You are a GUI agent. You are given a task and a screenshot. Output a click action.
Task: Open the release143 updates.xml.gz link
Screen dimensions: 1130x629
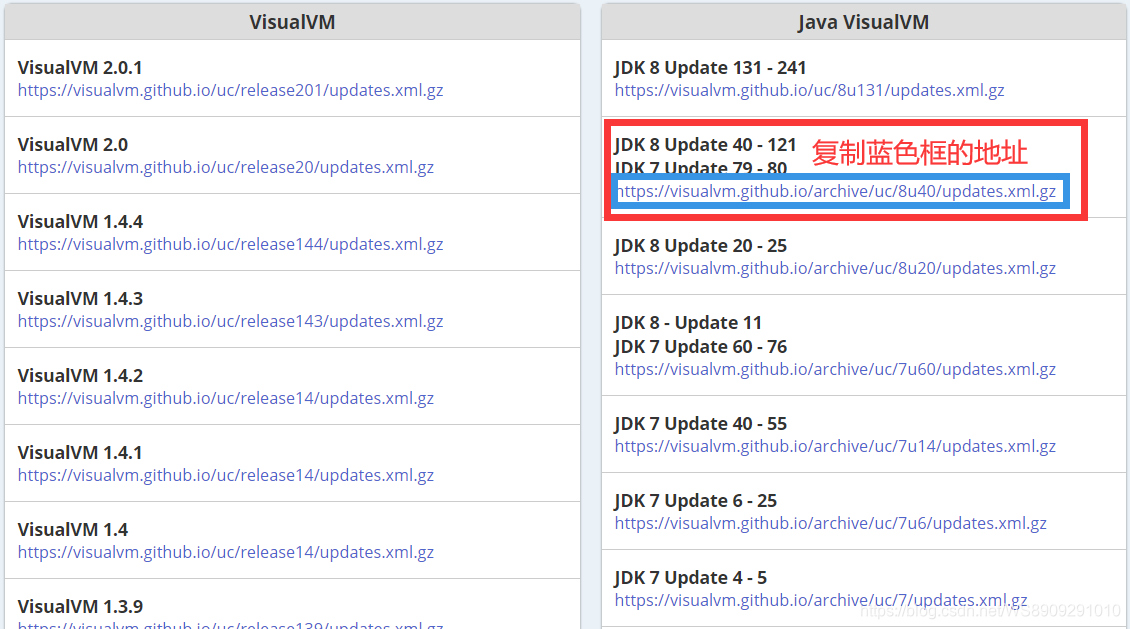[231, 321]
